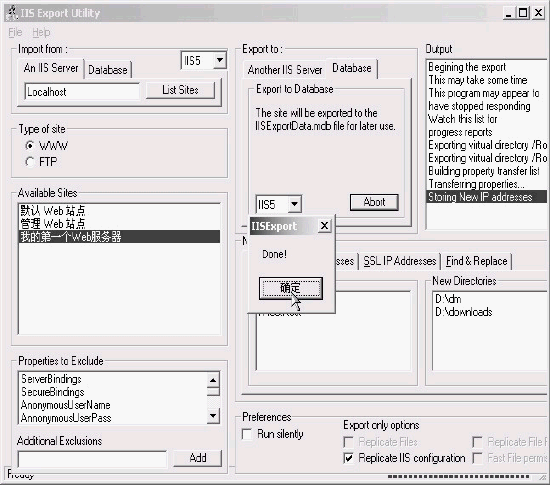This screenshot has height=485, width=550.
Task: Open the IIS5 dropdown in Import from
Action: click(x=220, y=60)
